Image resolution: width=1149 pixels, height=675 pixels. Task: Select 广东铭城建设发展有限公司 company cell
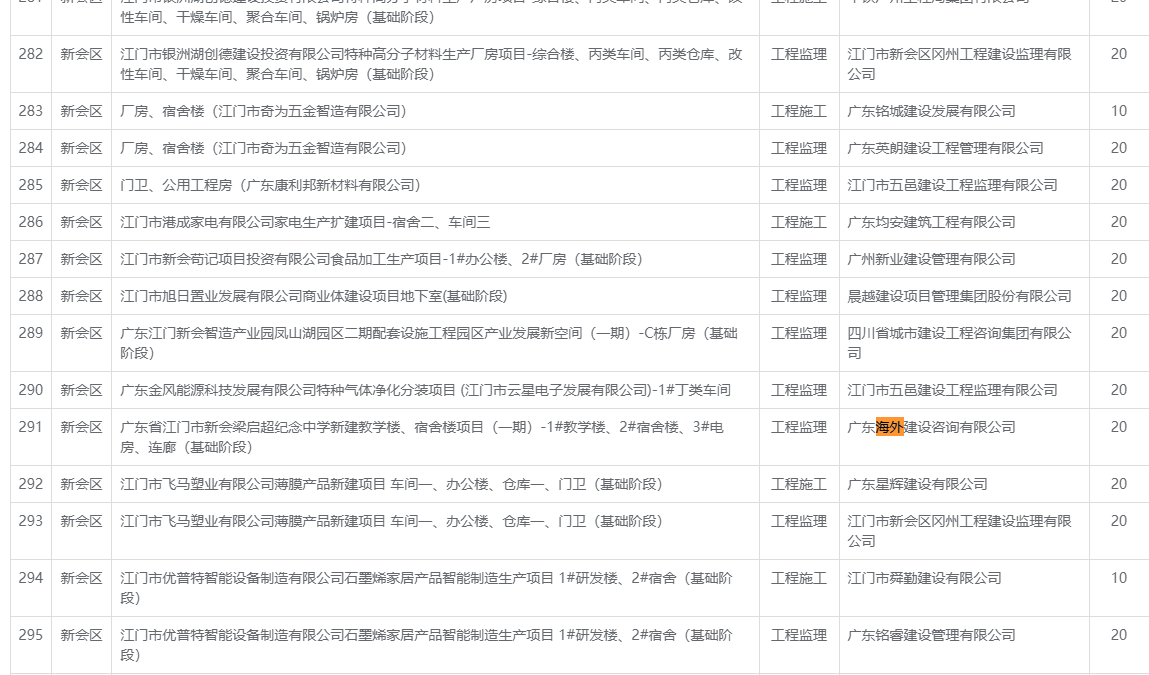[931, 111]
